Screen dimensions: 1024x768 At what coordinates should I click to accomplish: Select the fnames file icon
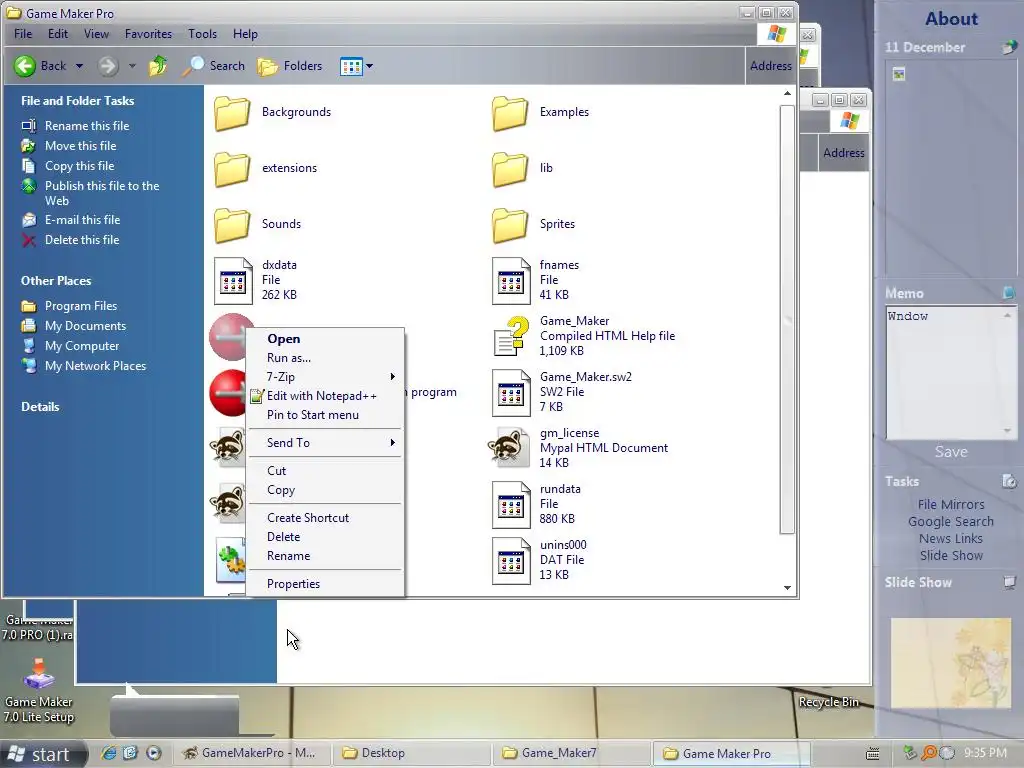511,281
